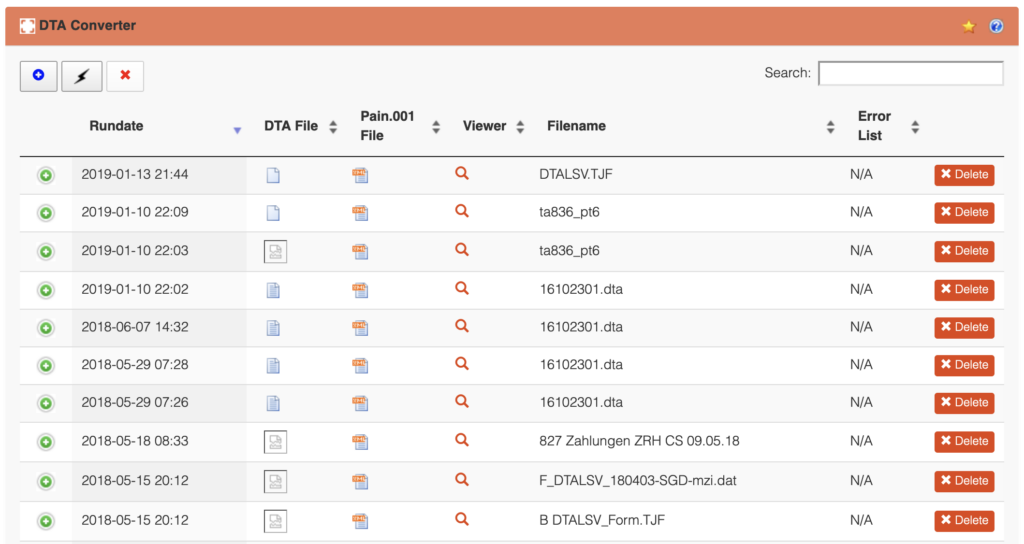Click the gold star favorite icon
This screenshot has height=544, width=1024.
coord(968,26)
